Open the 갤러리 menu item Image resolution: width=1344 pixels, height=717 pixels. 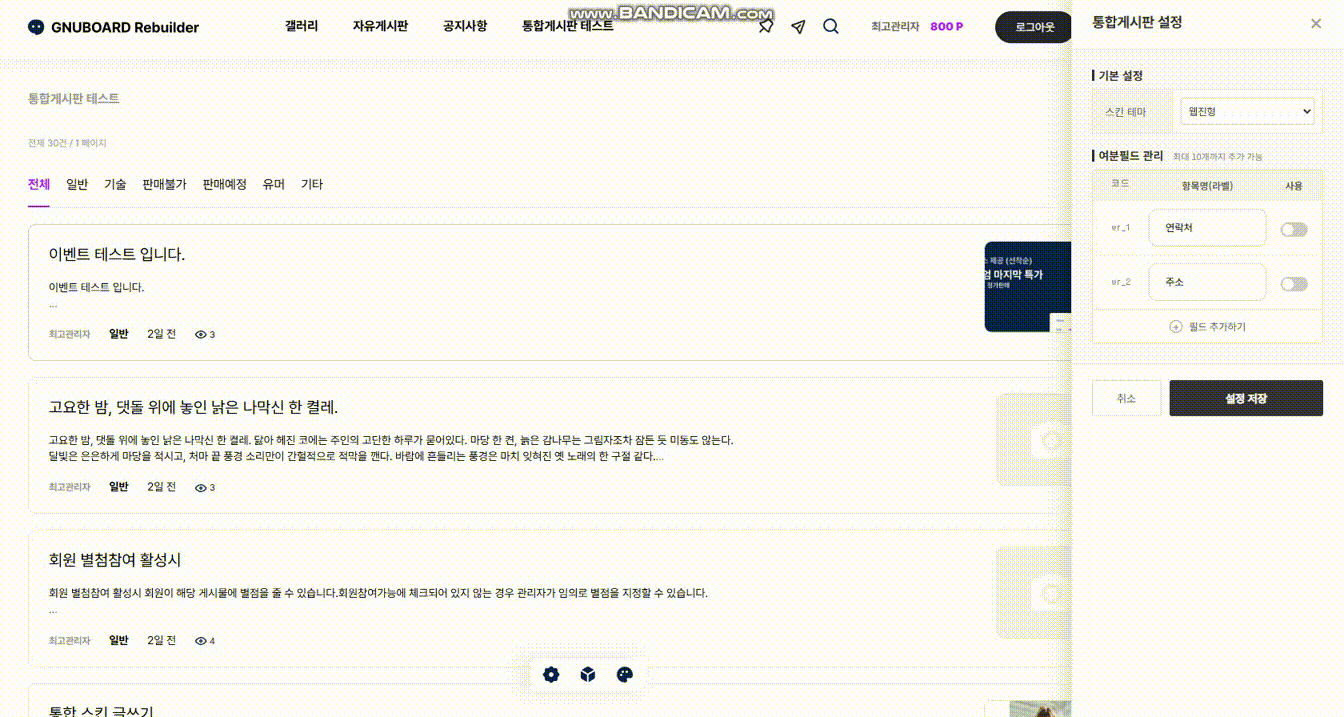tap(301, 26)
